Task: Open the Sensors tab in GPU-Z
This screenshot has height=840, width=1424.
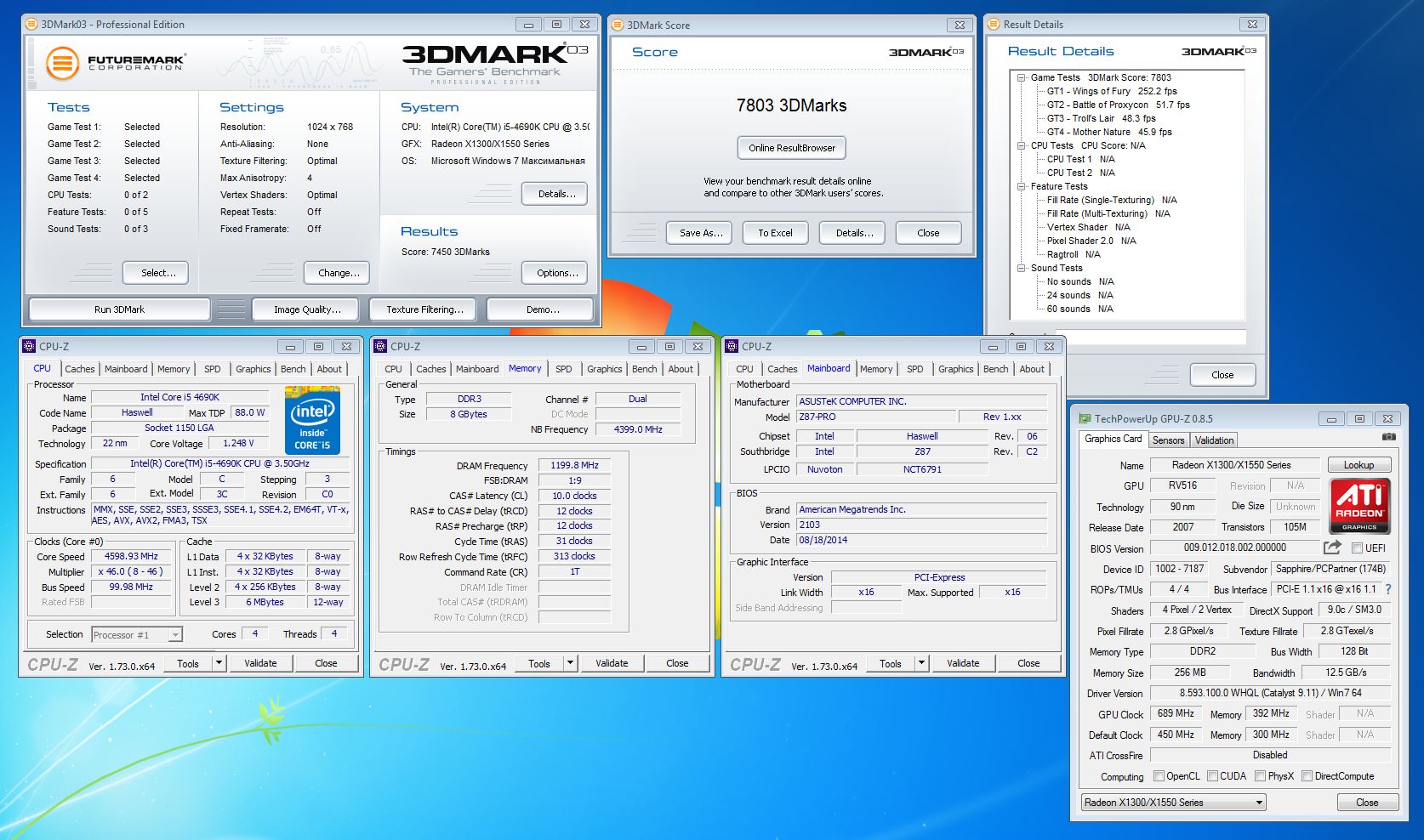Action: [x=1168, y=440]
